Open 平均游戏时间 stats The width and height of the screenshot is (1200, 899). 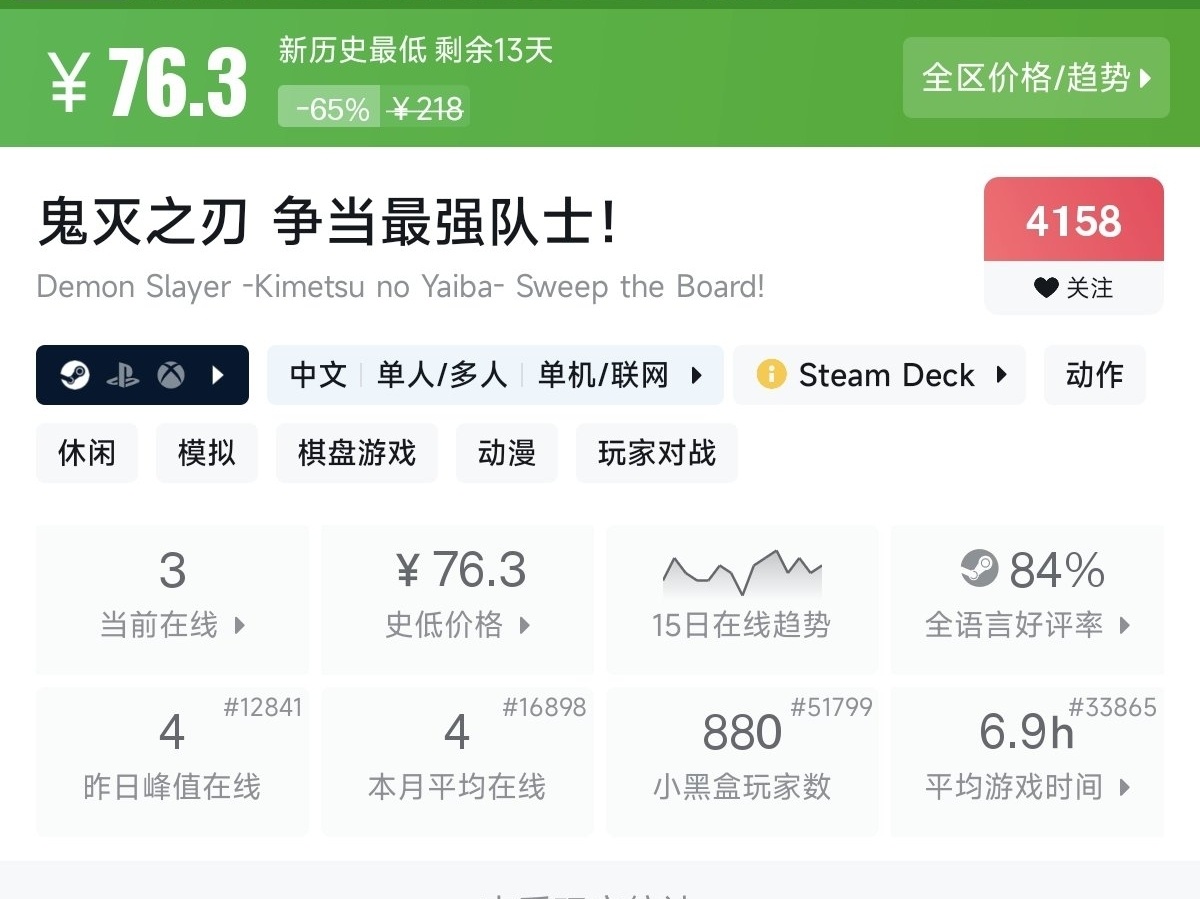click(x=1027, y=760)
